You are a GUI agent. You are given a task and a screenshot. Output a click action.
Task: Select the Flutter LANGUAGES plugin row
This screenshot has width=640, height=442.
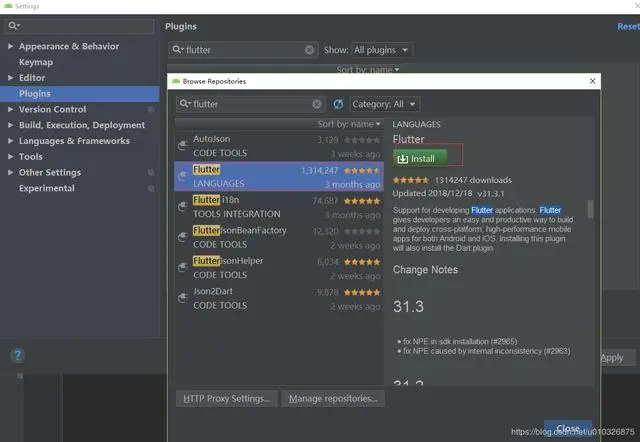pyautogui.click(x=279, y=176)
